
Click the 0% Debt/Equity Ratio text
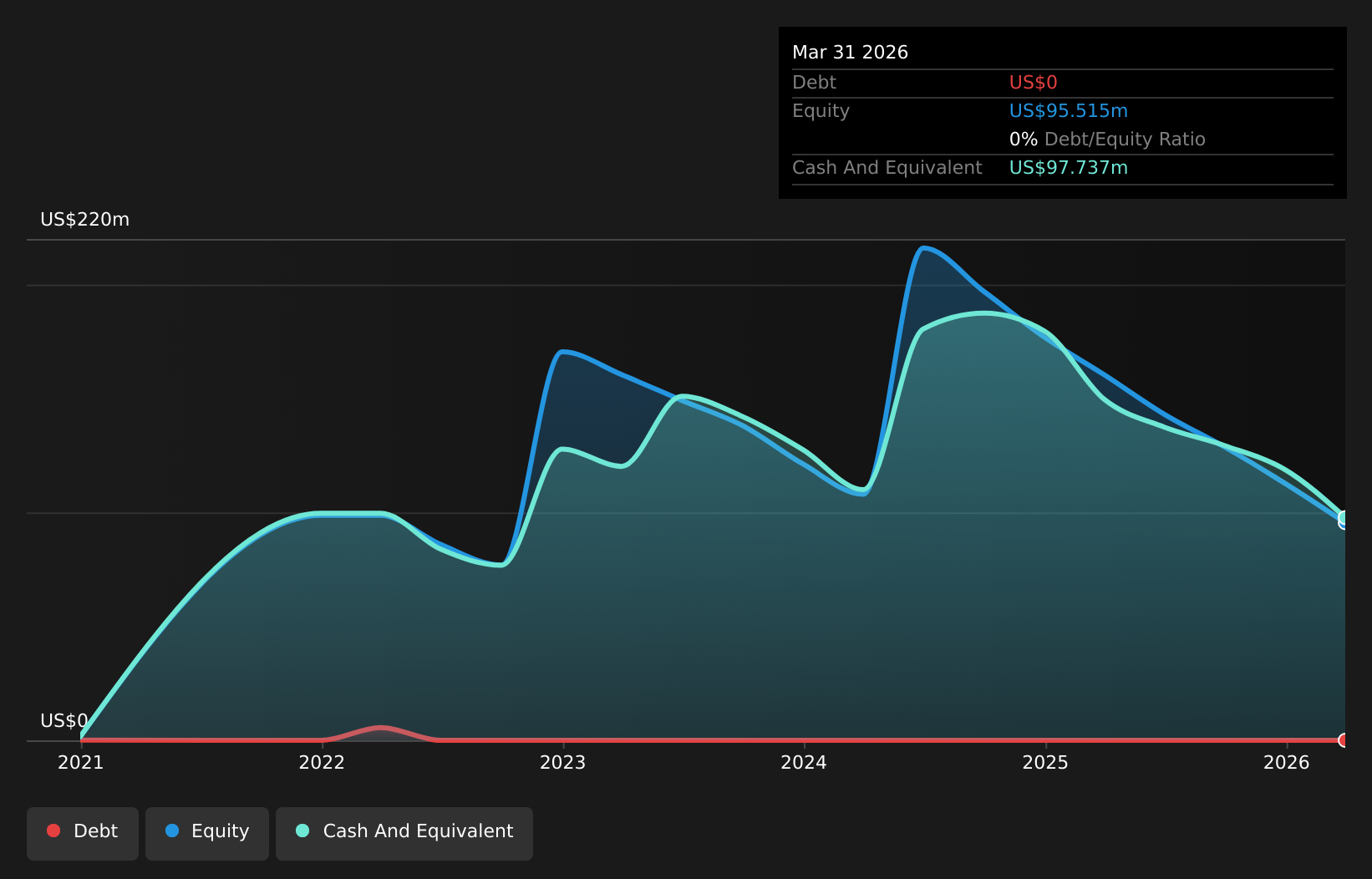click(1107, 140)
